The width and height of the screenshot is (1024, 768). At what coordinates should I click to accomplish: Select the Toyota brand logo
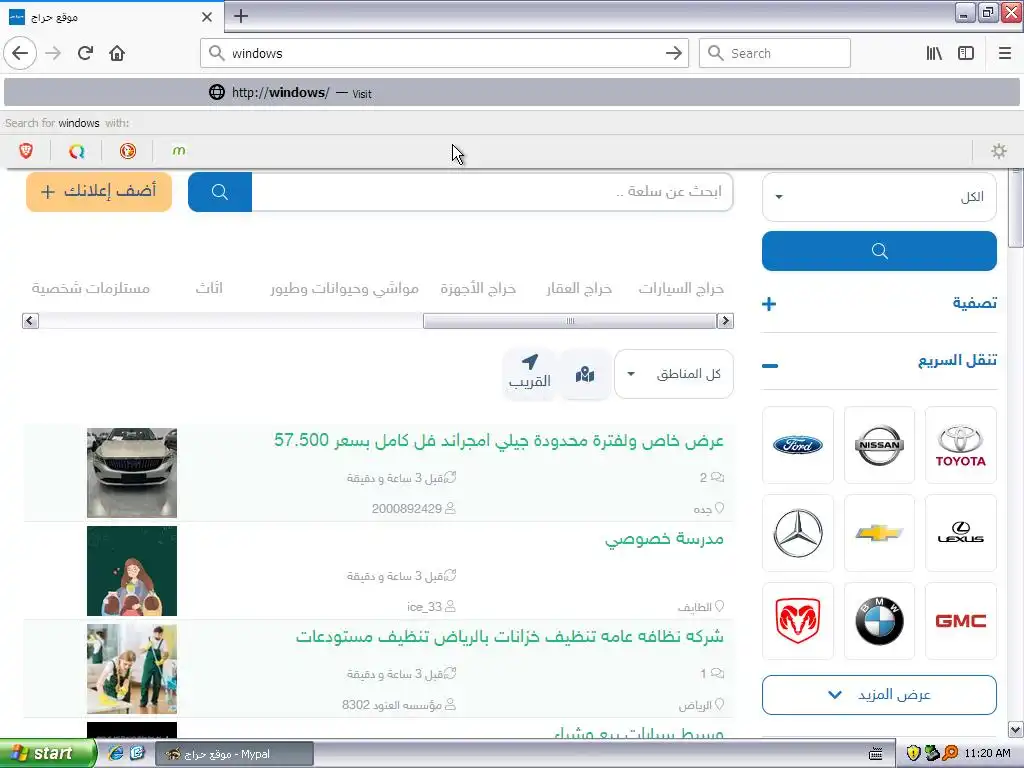961,445
